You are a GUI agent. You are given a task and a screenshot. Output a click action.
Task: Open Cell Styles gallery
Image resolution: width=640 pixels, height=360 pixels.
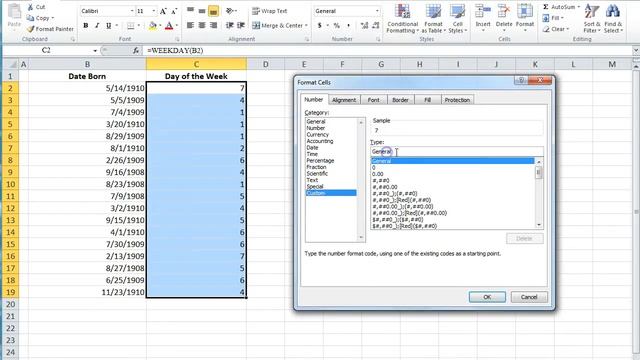tap(457, 19)
